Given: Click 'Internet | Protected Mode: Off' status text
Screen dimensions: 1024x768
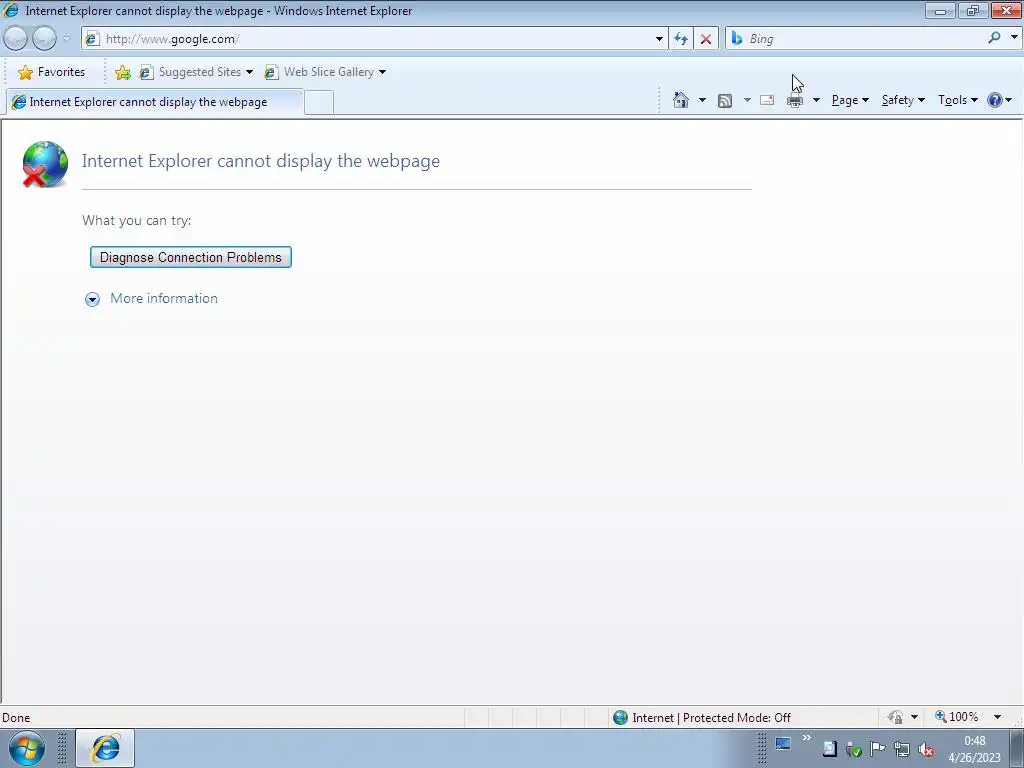Looking at the screenshot, I should click(711, 718).
